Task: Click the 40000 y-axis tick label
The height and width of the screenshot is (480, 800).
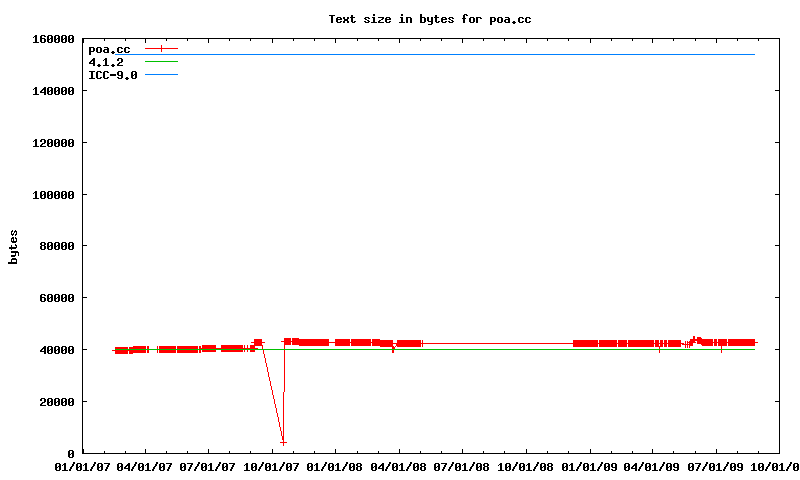Action: pyautogui.click(x=57, y=350)
